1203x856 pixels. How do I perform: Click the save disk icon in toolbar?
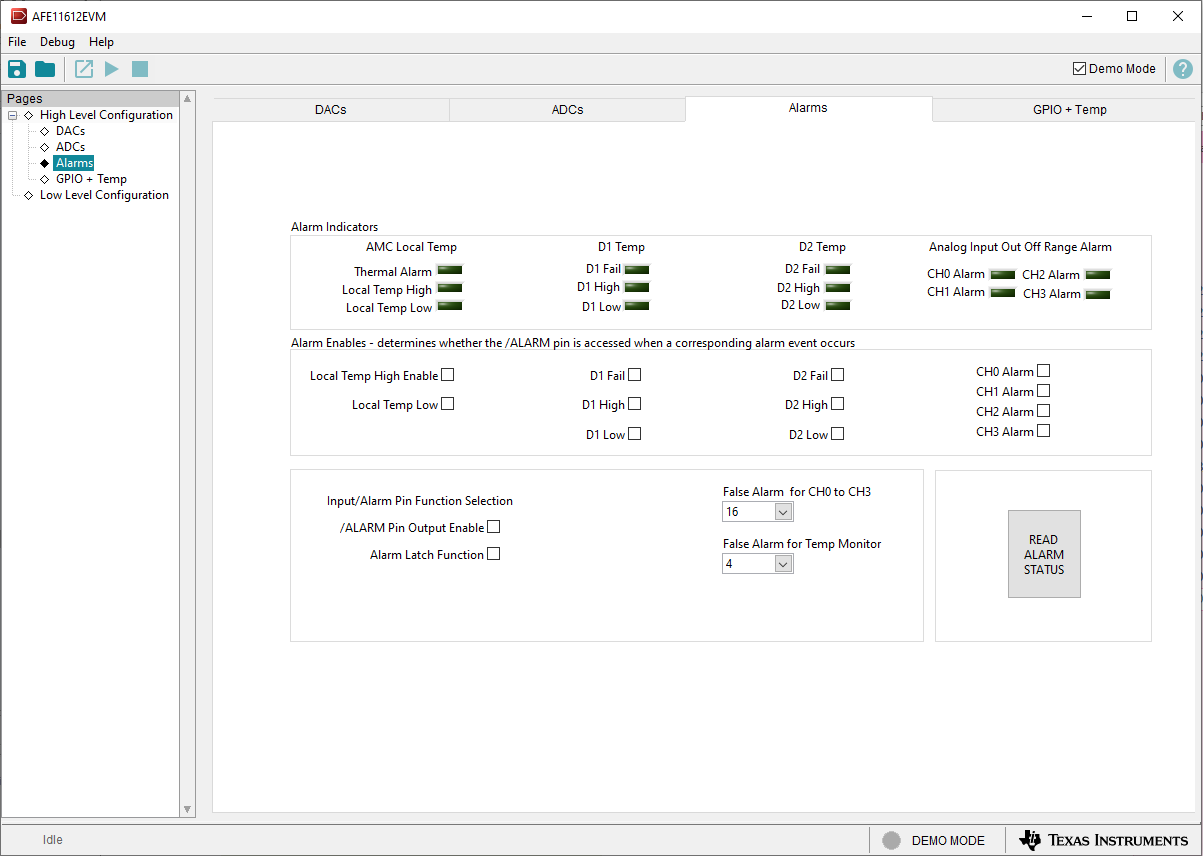tap(17, 69)
